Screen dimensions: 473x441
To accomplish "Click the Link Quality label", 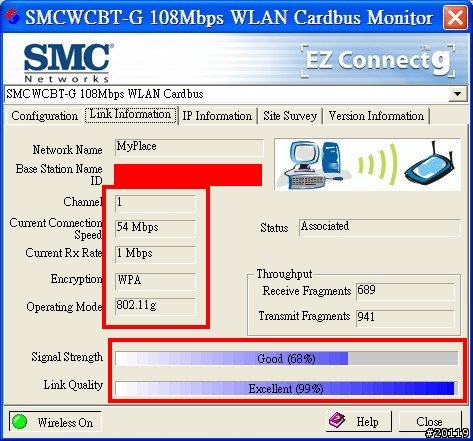I will (73, 385).
